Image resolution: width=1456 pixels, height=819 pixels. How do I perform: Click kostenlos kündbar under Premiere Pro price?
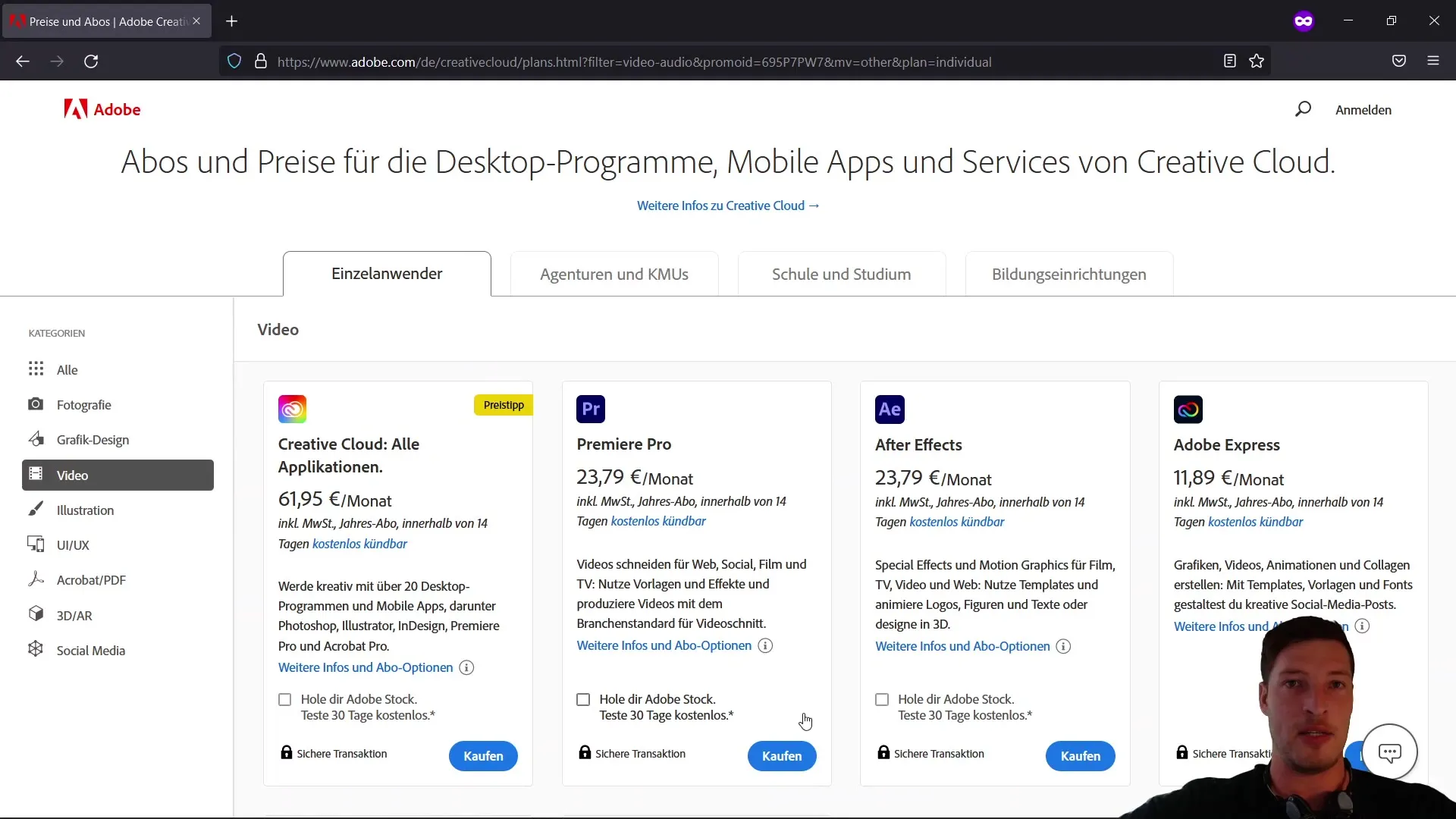click(x=658, y=521)
